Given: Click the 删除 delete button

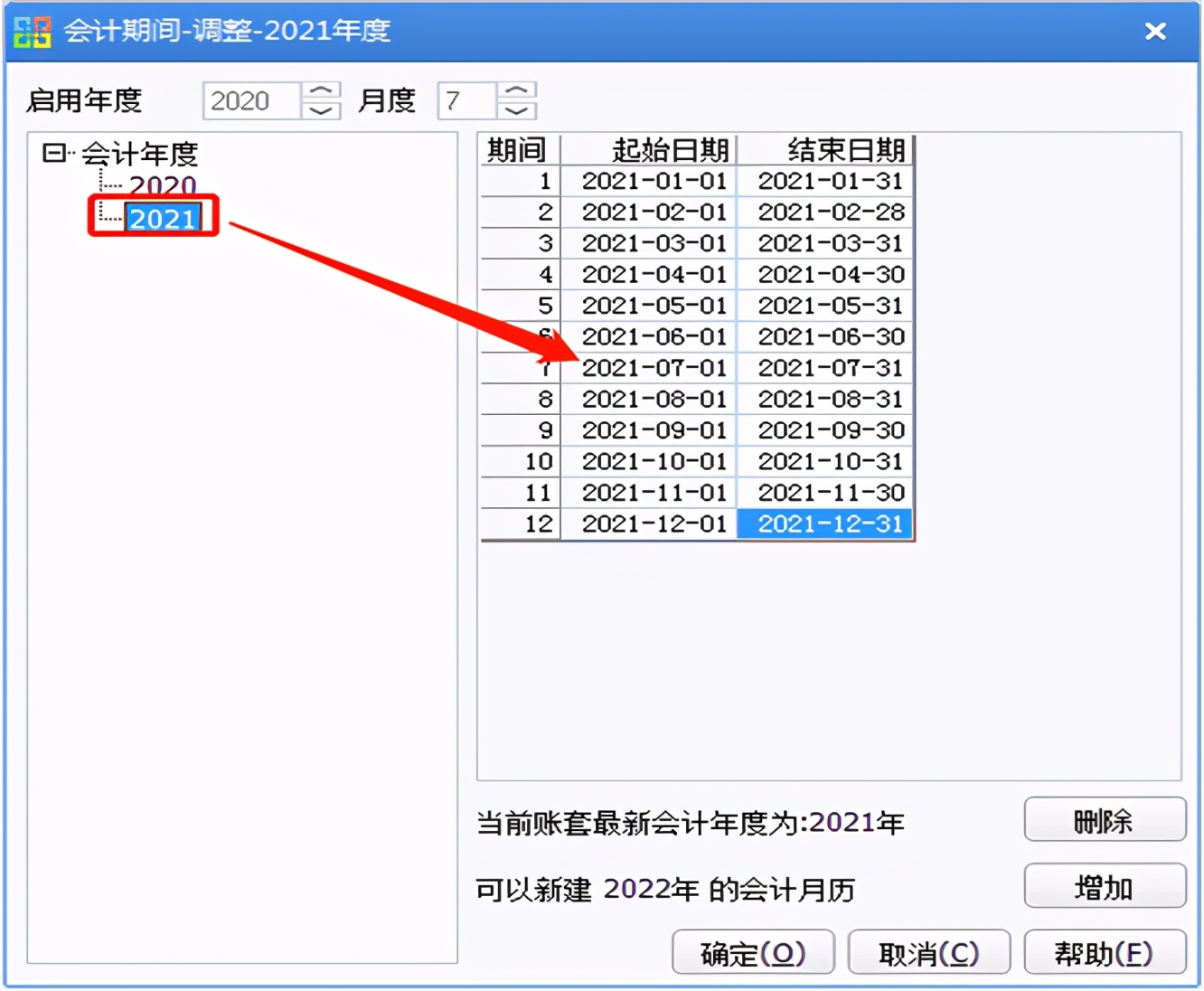Looking at the screenshot, I should [1105, 819].
